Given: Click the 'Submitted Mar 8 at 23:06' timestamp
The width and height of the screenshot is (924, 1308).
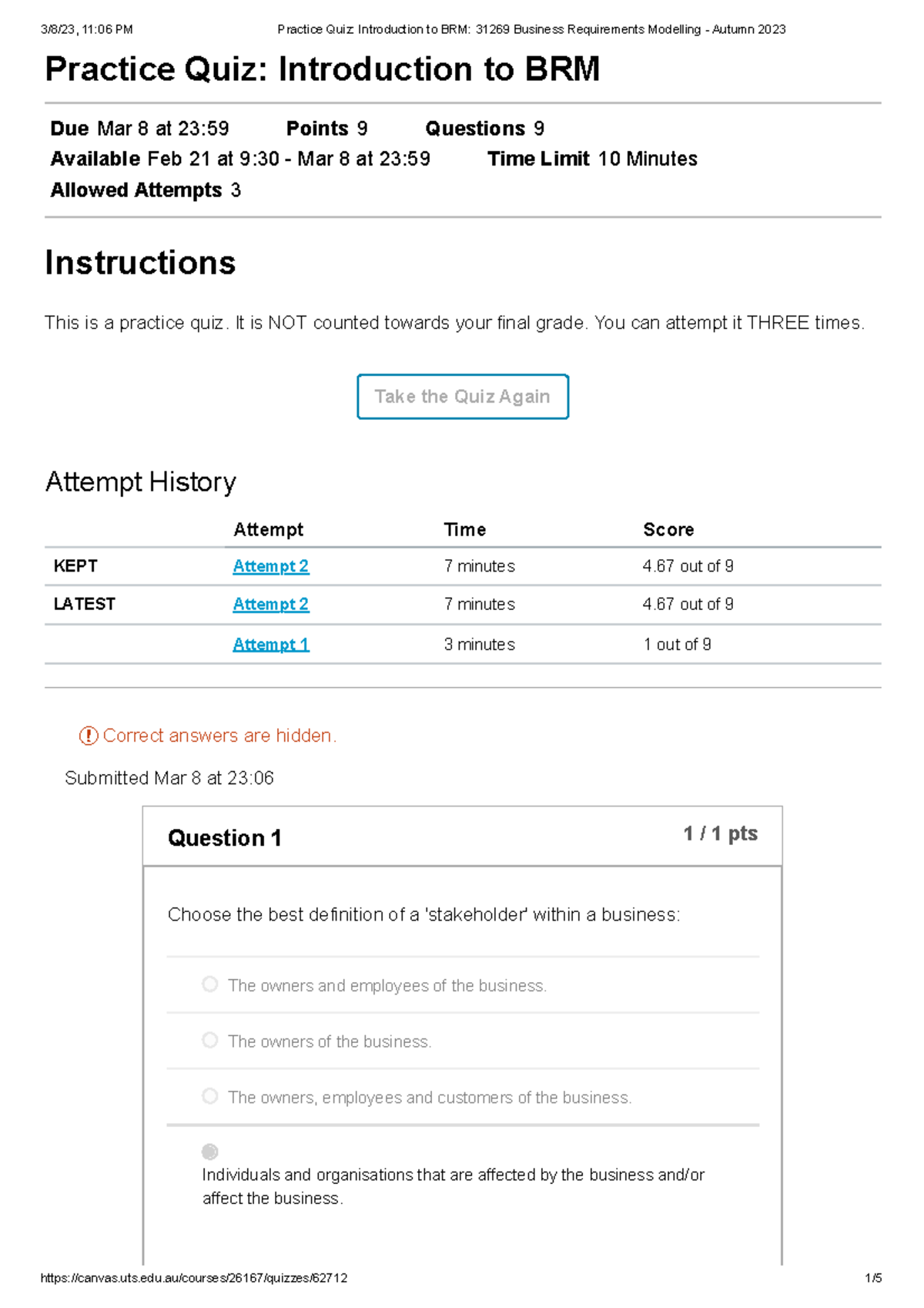Looking at the screenshot, I should click(x=169, y=778).
